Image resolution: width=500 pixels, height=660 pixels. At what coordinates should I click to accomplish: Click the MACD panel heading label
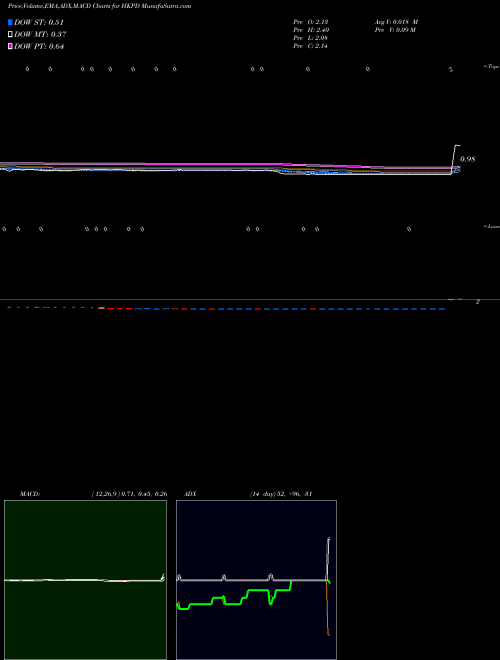pos(30,494)
